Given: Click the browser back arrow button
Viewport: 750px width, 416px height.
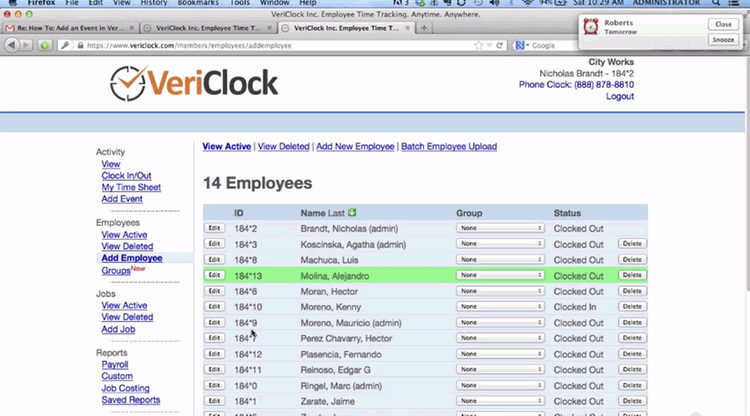Looking at the screenshot, I should pos(12,45).
